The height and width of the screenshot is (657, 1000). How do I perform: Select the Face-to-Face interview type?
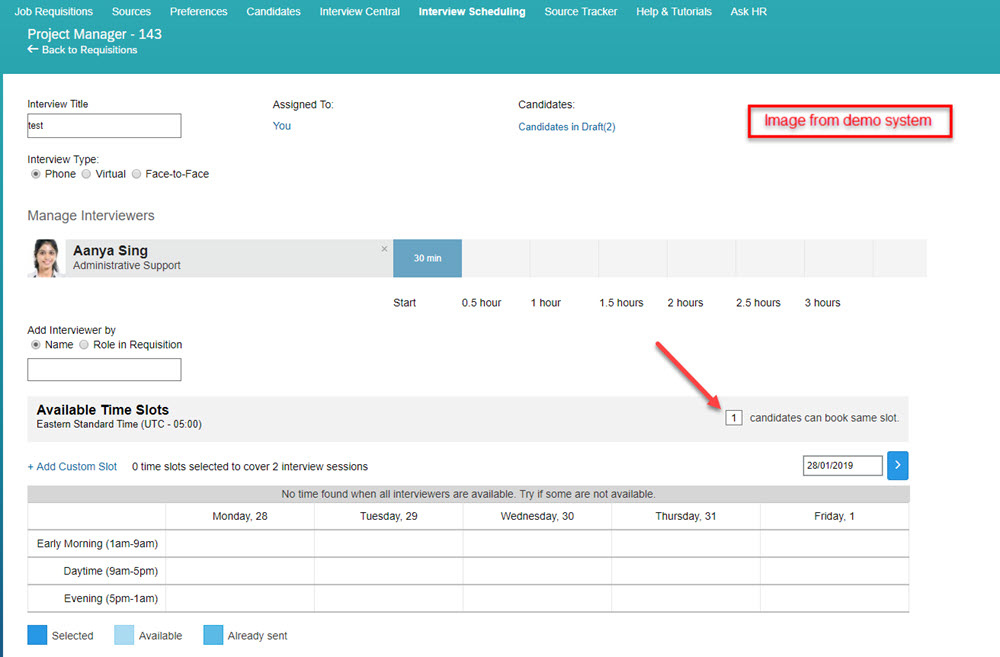(136, 174)
